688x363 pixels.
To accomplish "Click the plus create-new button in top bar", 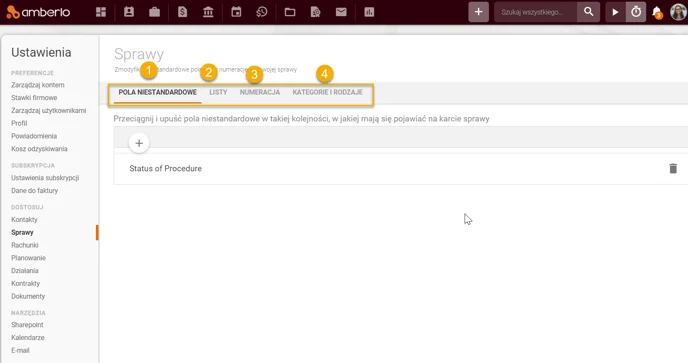I will (x=478, y=12).
